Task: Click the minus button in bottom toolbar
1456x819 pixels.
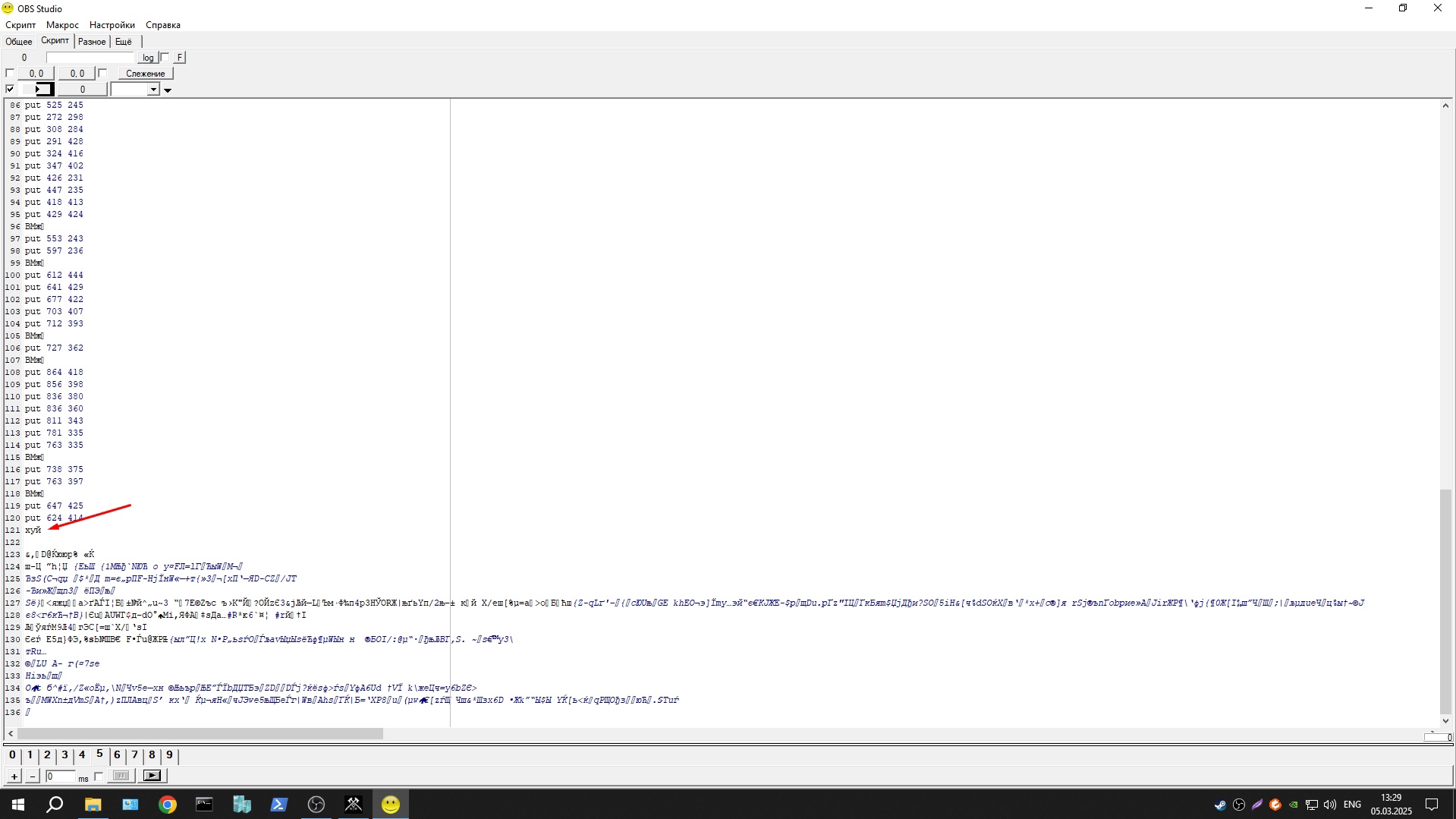Action: (x=32, y=776)
